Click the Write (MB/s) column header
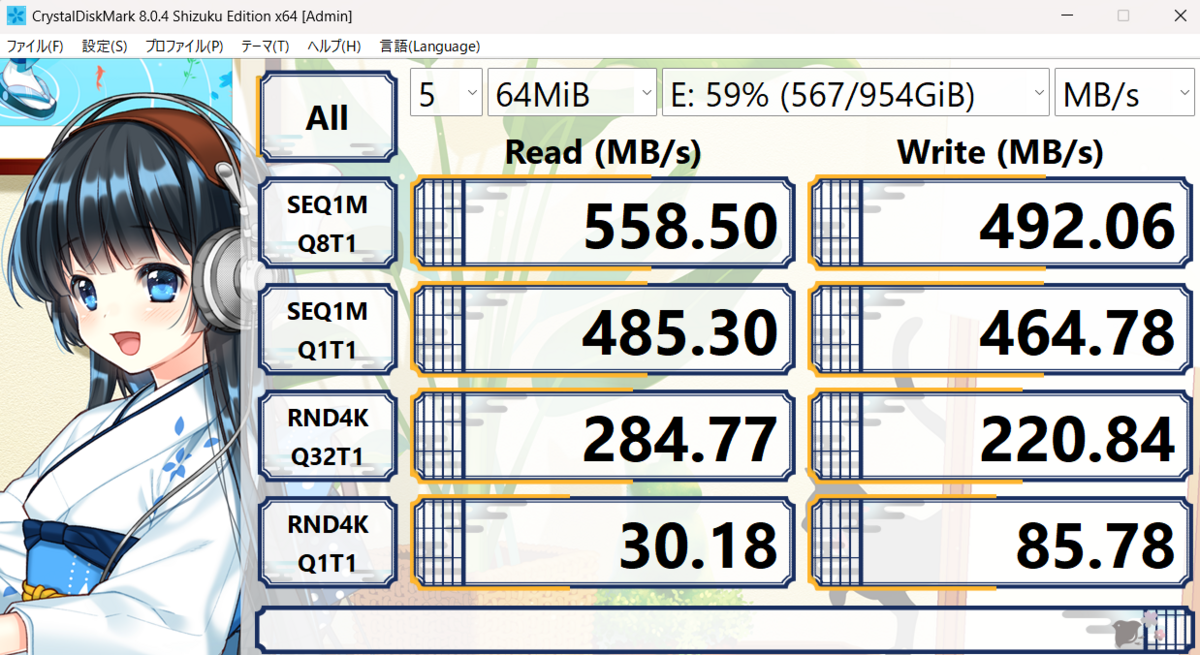This screenshot has width=1200, height=655. click(x=1000, y=152)
